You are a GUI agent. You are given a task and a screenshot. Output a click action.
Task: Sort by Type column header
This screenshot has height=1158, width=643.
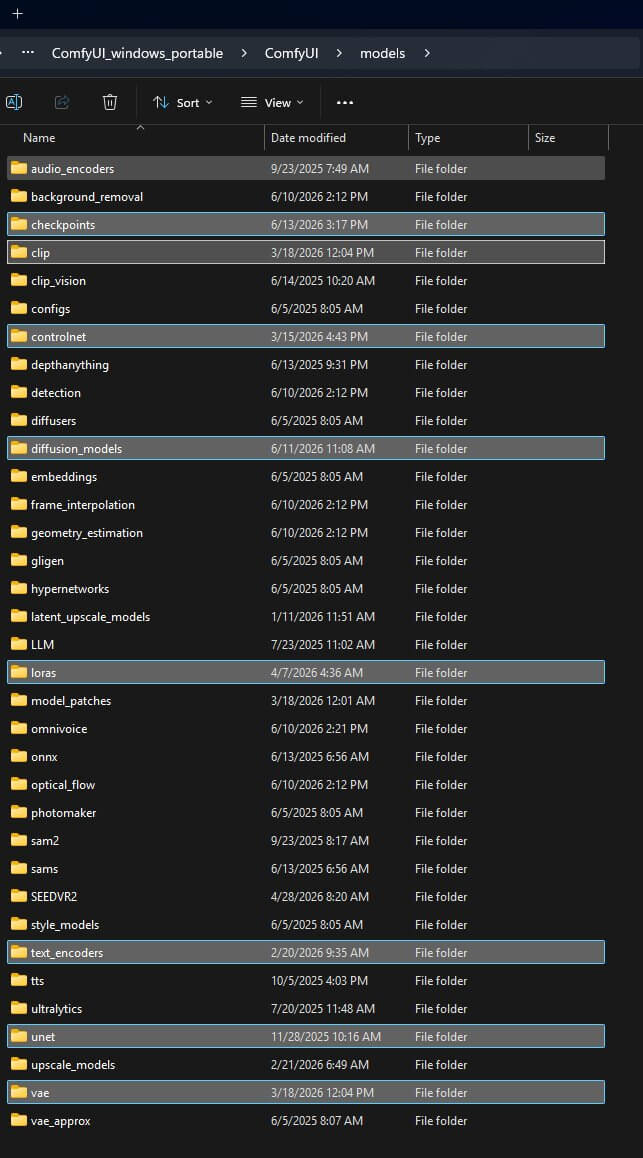click(427, 137)
